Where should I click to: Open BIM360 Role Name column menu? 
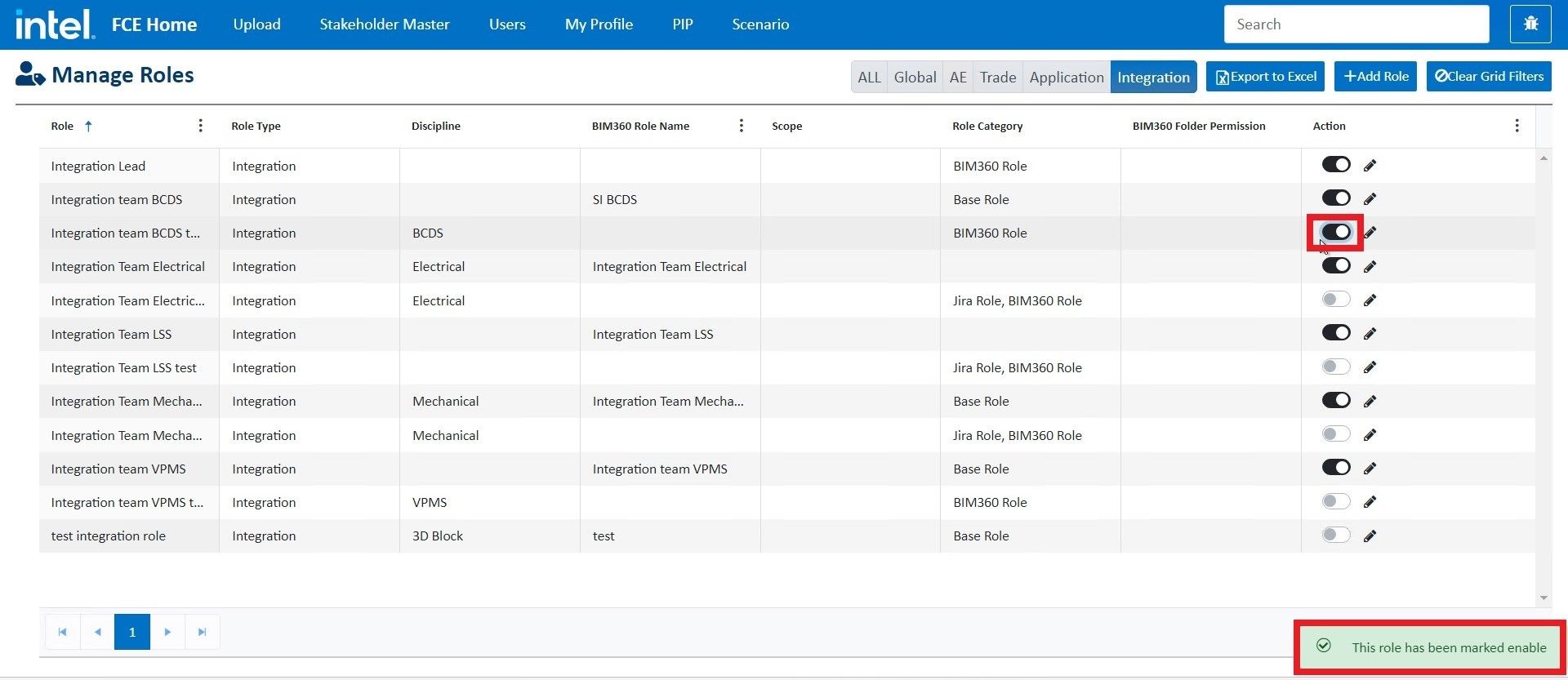(x=741, y=126)
